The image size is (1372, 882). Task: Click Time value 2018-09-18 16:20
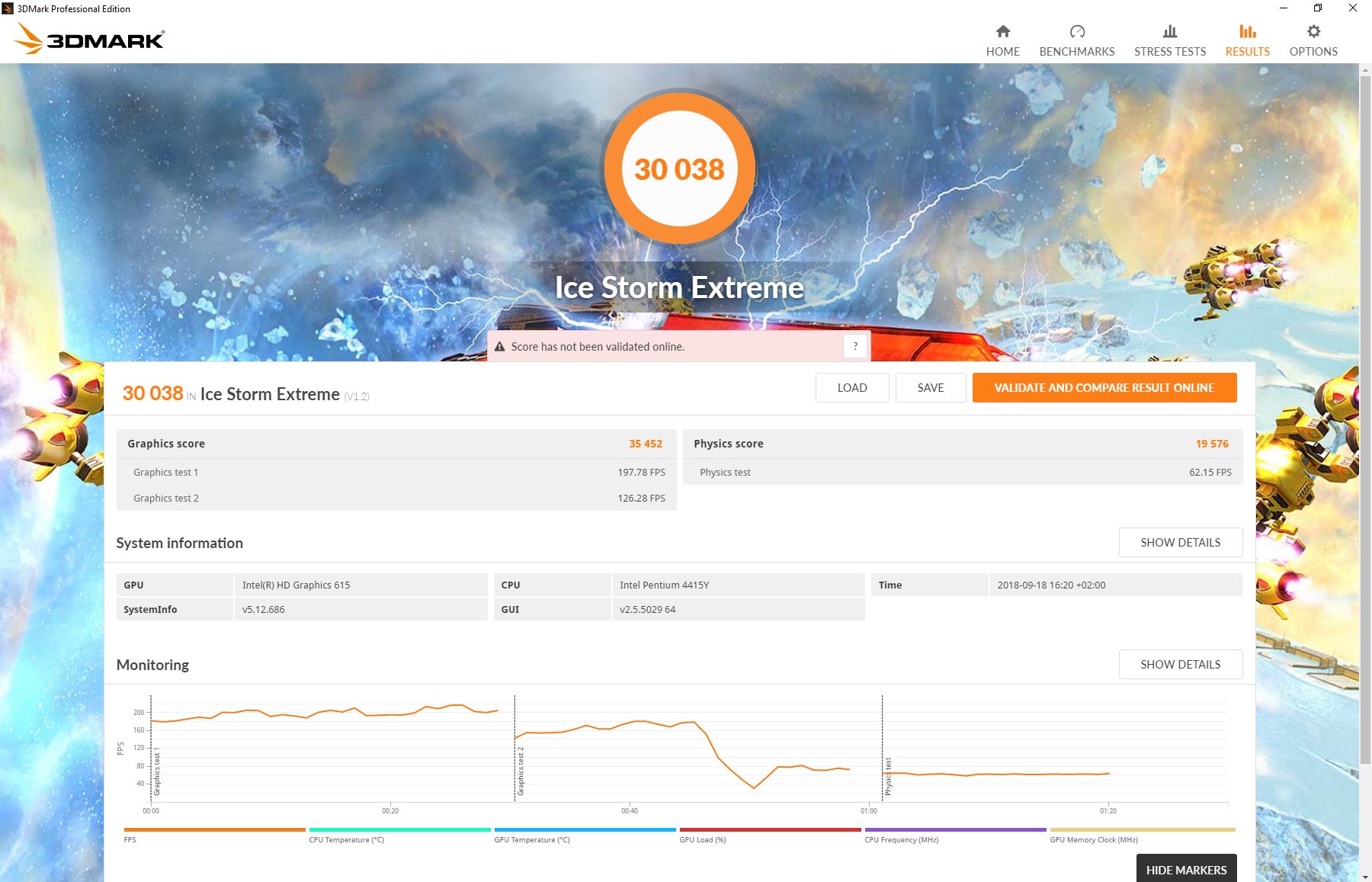[1051, 585]
